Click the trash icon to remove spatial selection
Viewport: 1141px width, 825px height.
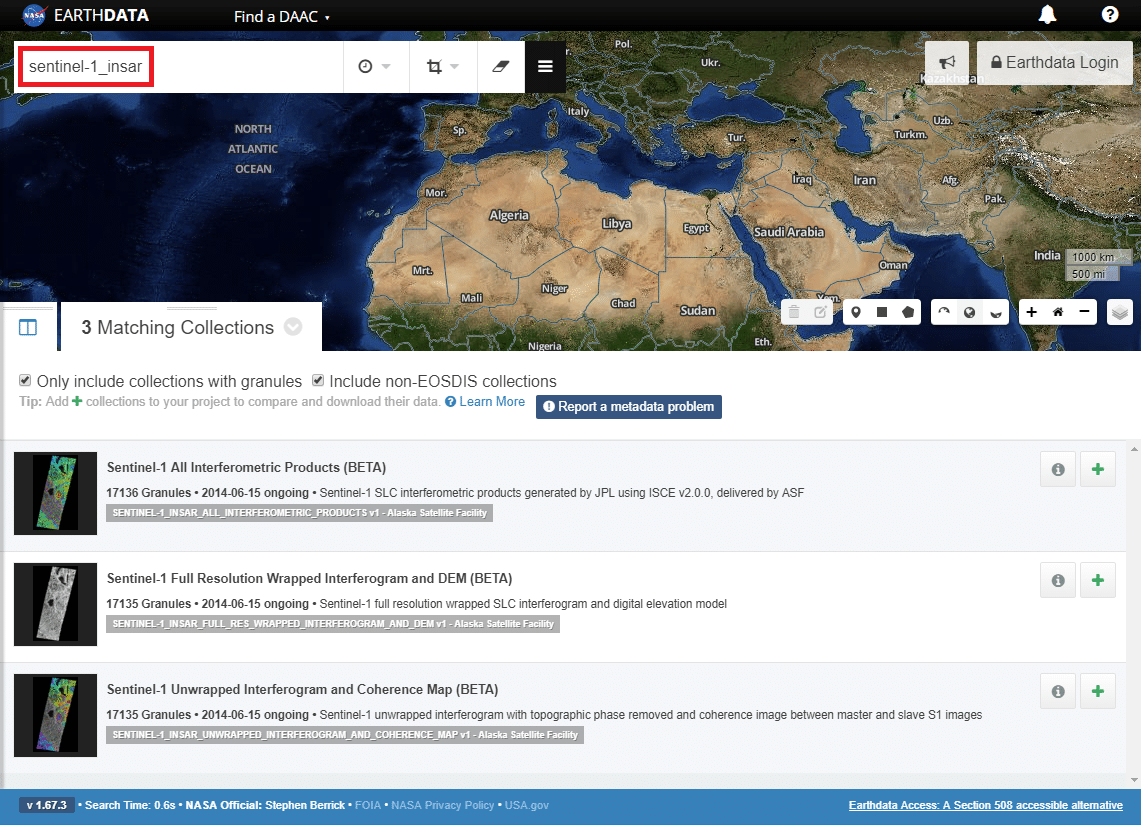(x=794, y=312)
